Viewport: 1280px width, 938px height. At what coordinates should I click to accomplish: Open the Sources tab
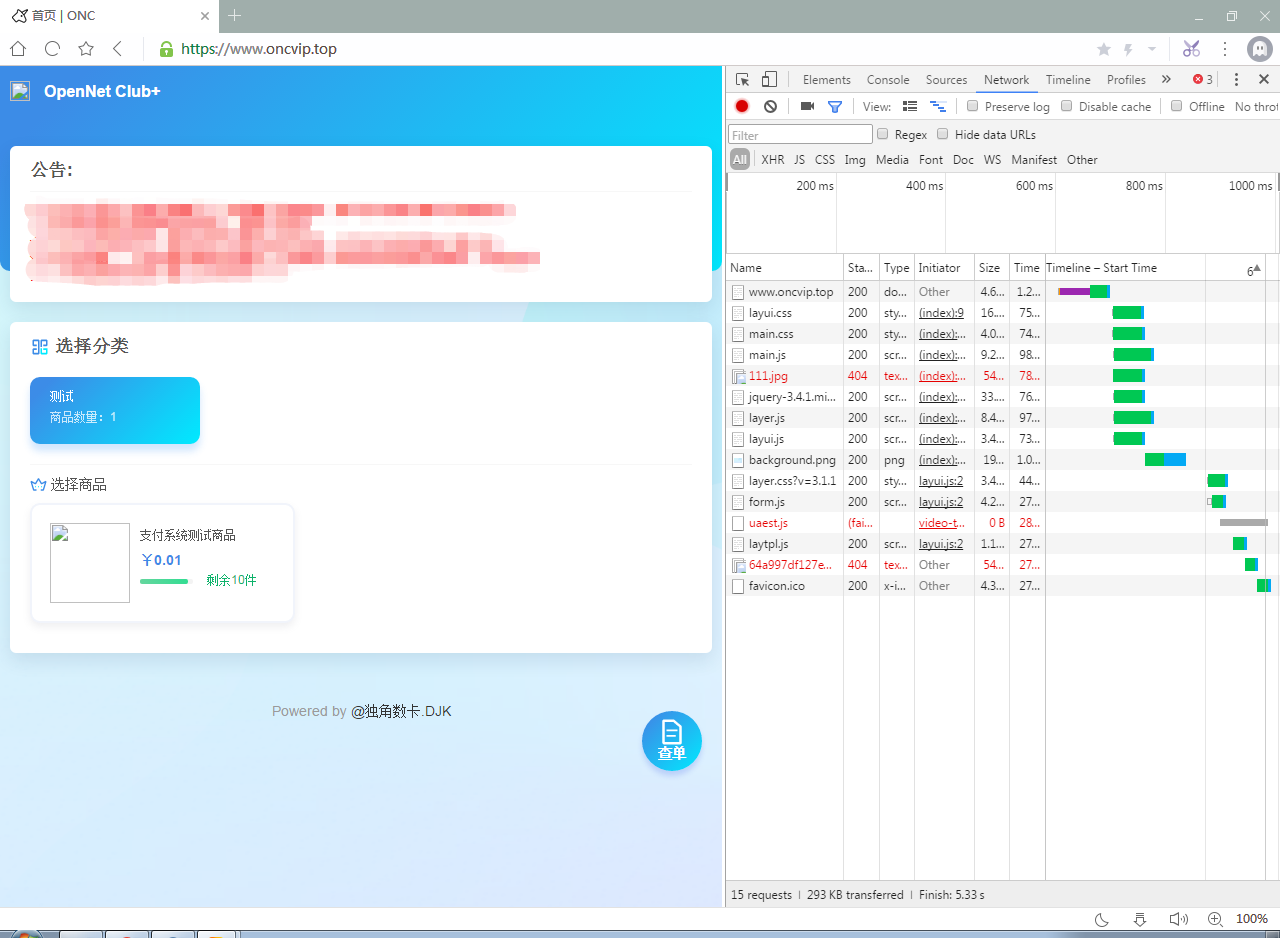[946, 80]
